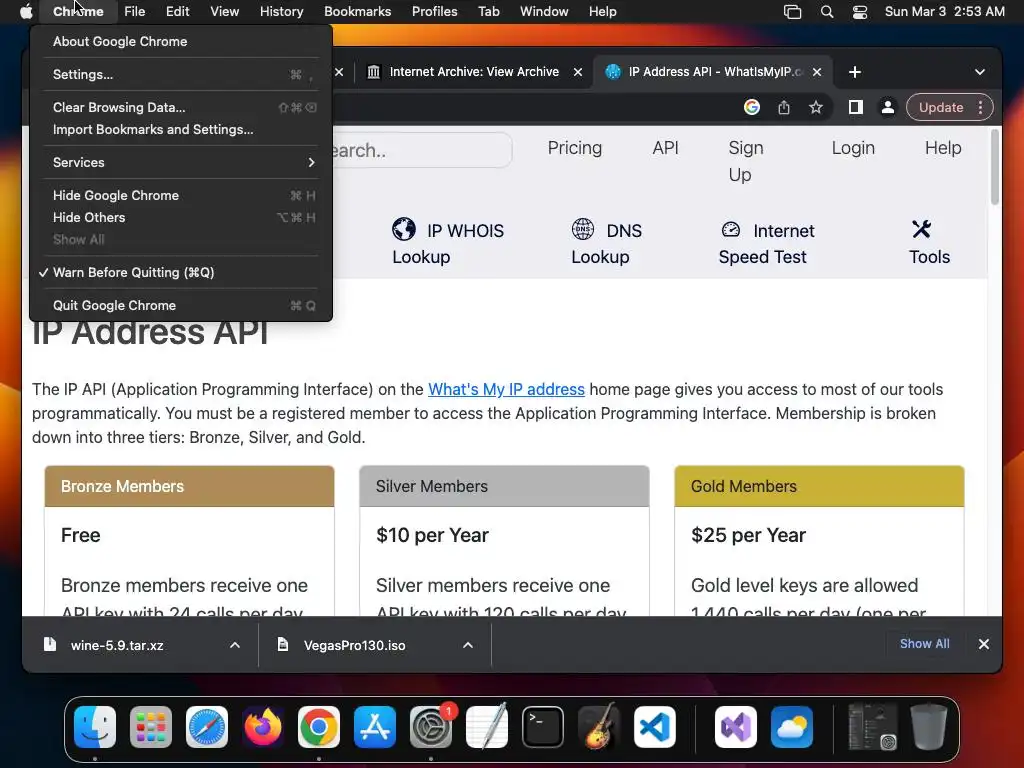Viewport: 1024px width, 768px height.
Task: Click the Google account icon in address bar
Action: (x=752, y=107)
